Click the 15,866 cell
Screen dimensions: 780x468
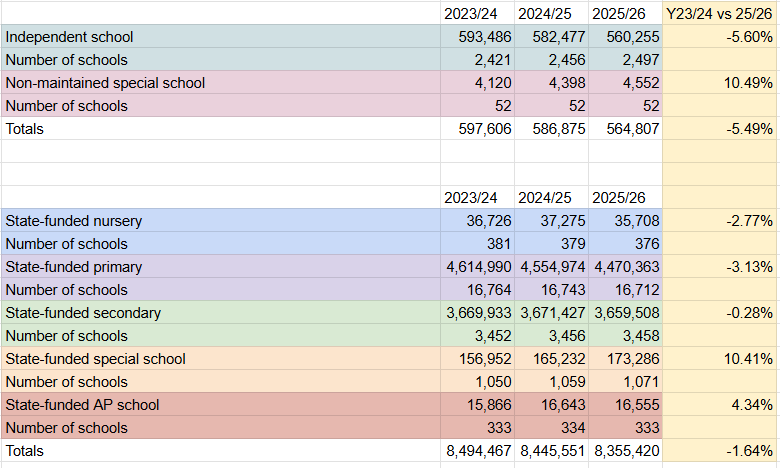pyautogui.click(x=478, y=405)
